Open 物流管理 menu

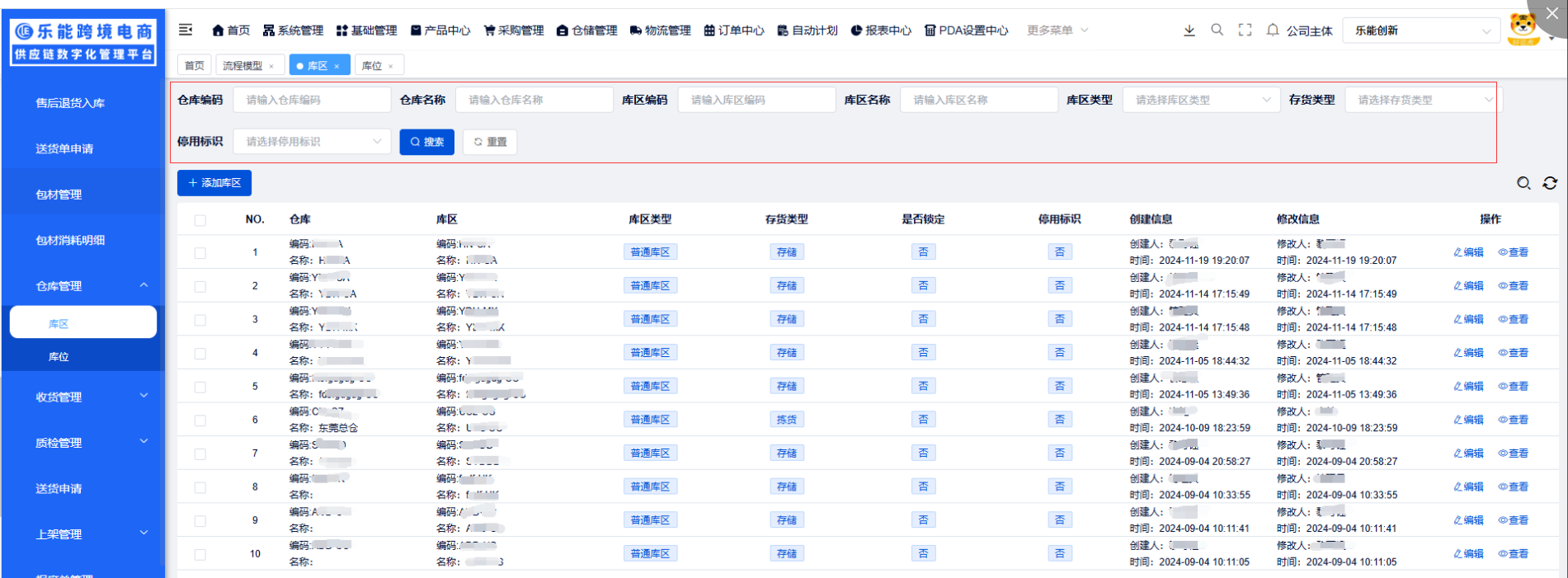pyautogui.click(x=661, y=31)
